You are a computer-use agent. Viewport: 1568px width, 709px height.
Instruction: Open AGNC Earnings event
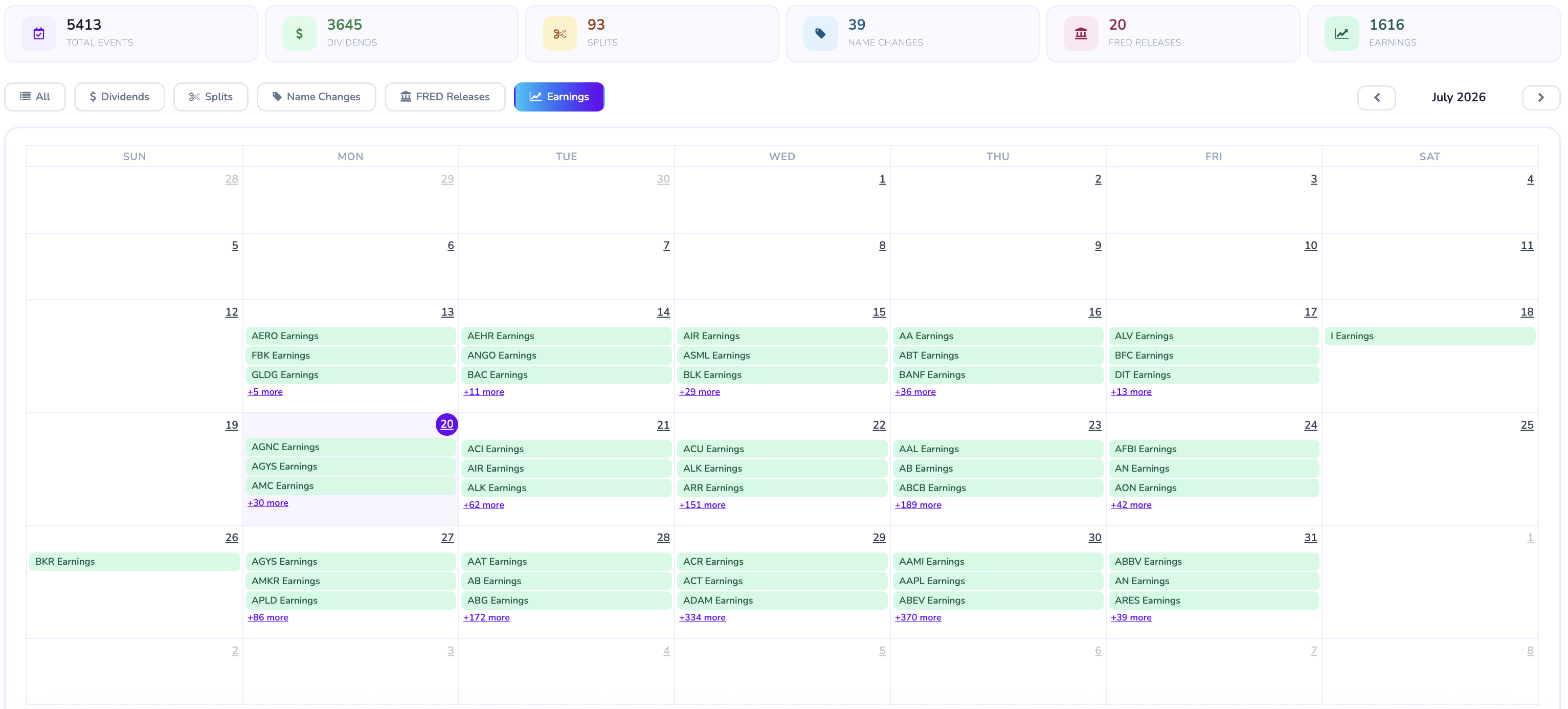coord(351,447)
